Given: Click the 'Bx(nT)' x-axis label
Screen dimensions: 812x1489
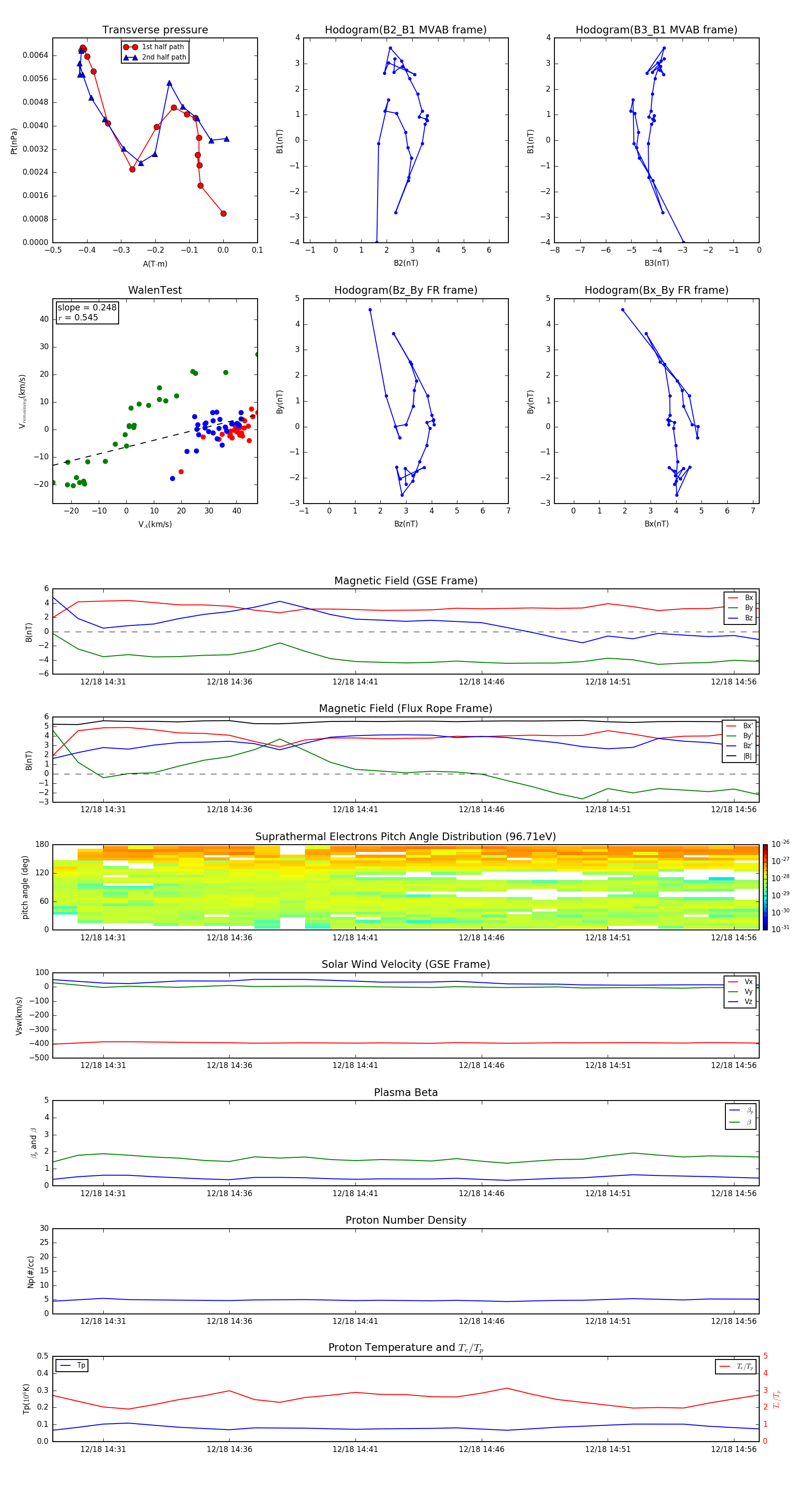Looking at the screenshot, I should coord(656,524).
